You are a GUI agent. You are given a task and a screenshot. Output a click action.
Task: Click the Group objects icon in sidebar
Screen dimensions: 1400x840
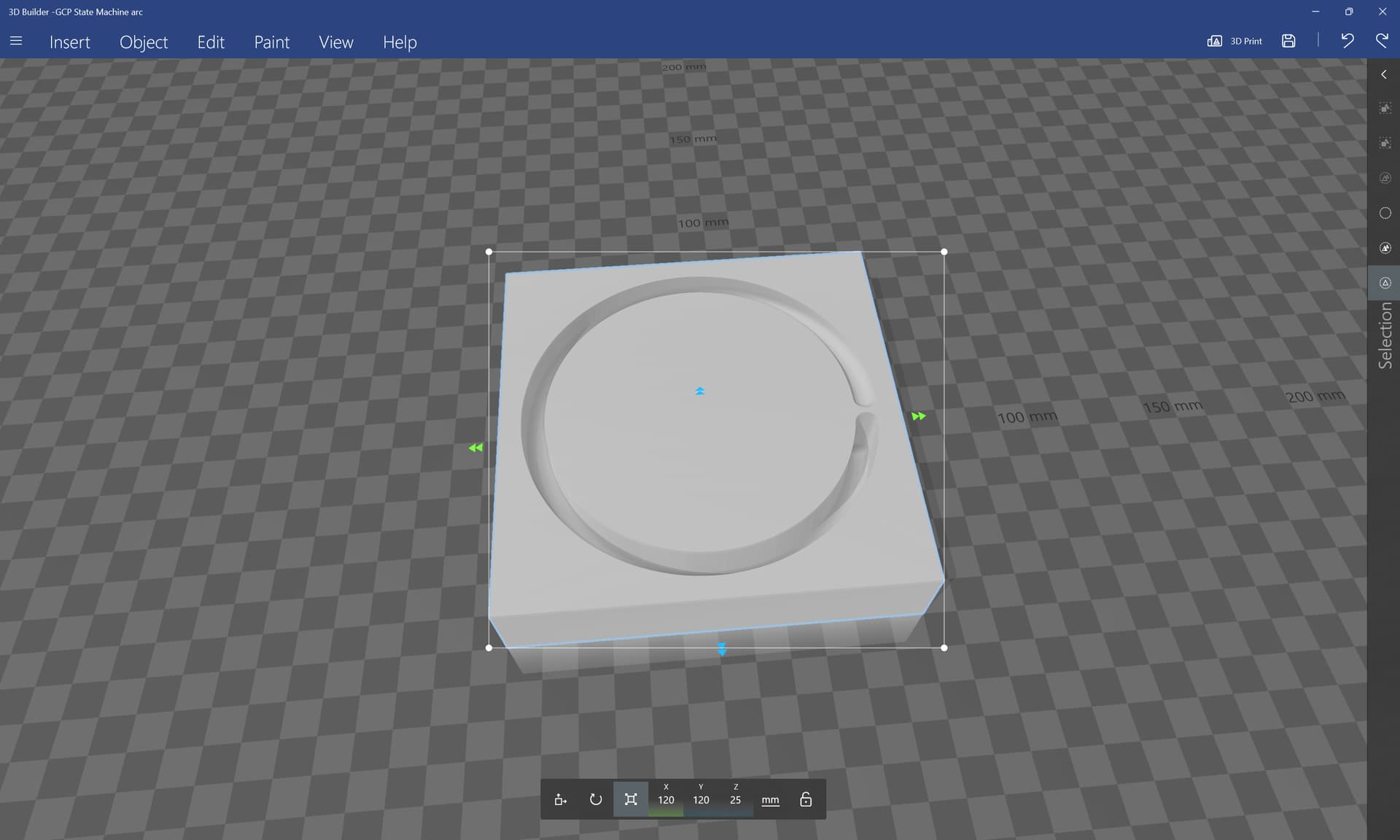click(x=1385, y=109)
